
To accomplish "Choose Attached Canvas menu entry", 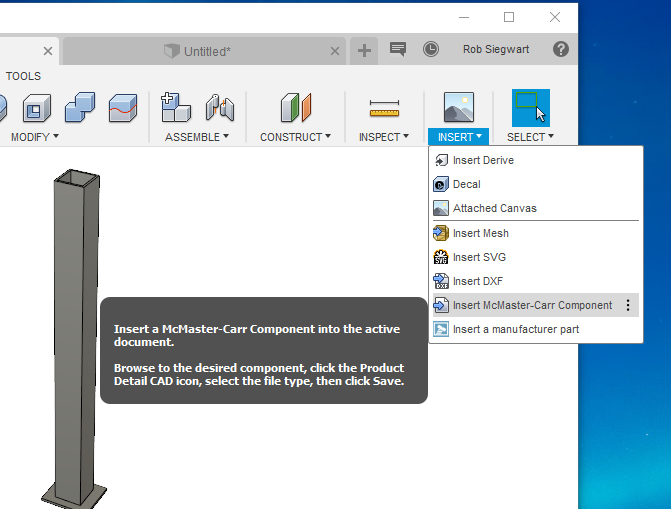I will [536, 208].
